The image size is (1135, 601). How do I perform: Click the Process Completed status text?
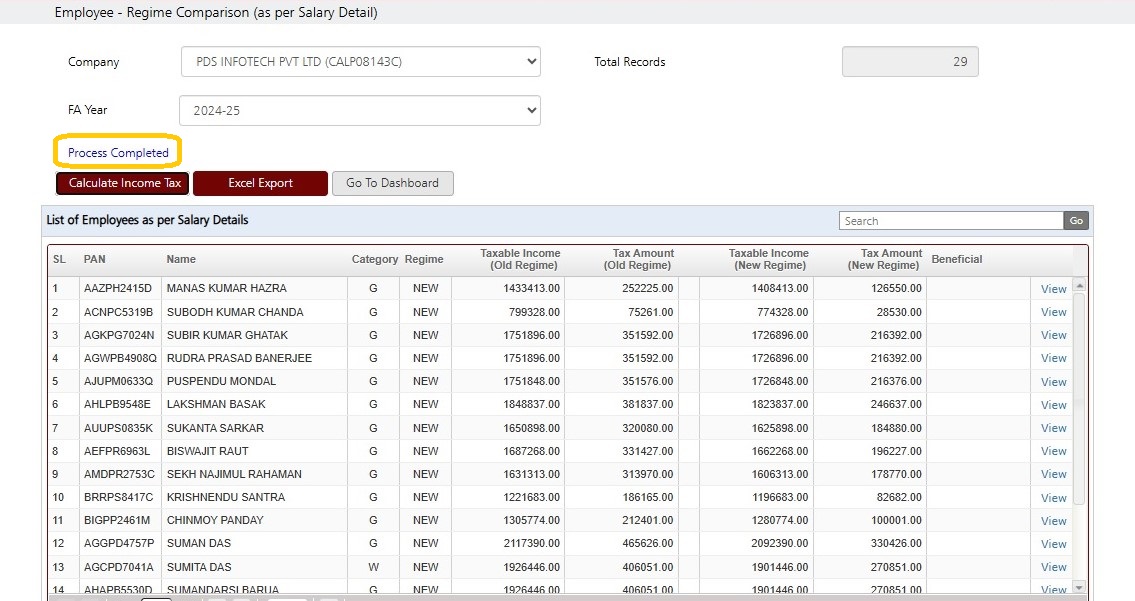click(x=118, y=153)
